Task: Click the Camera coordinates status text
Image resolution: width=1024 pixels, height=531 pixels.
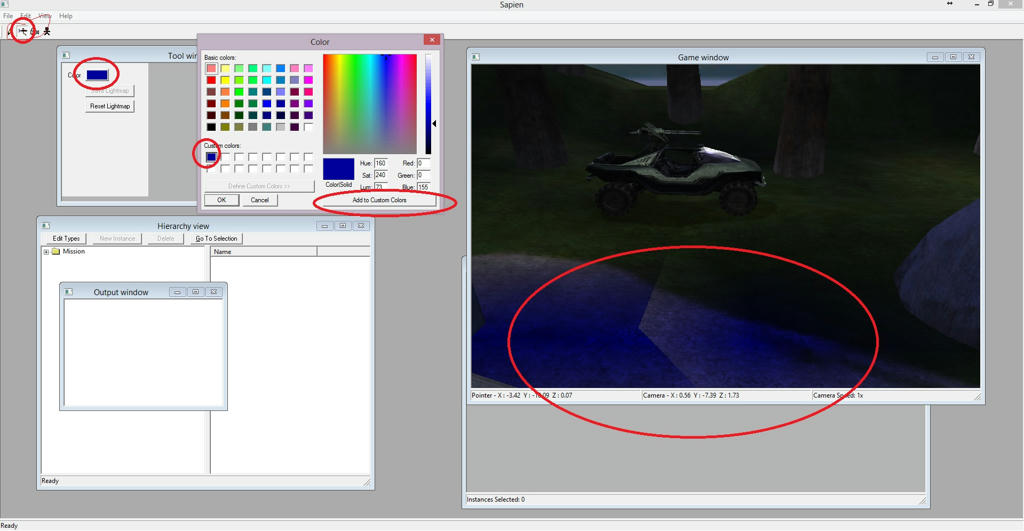Action: (691, 395)
